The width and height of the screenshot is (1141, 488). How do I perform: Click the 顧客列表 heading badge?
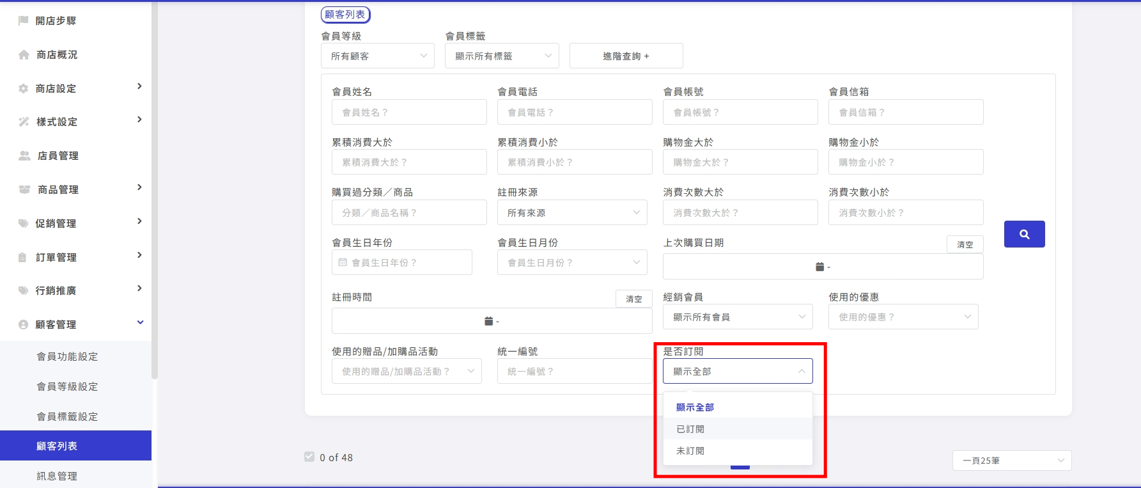click(x=346, y=14)
